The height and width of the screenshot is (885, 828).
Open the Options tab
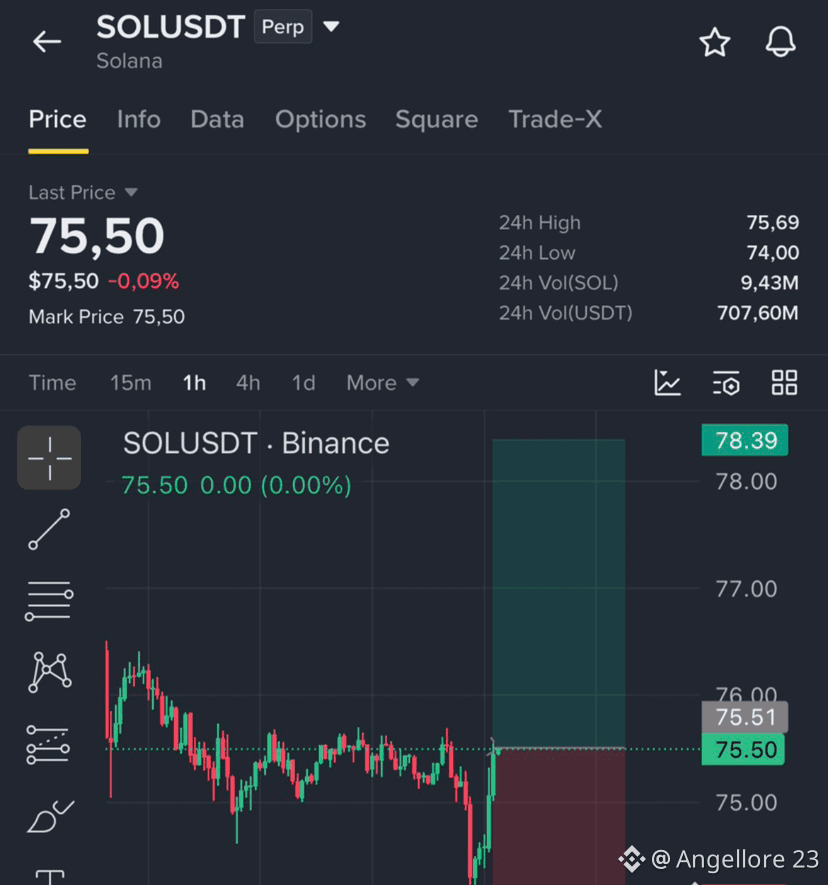321,120
